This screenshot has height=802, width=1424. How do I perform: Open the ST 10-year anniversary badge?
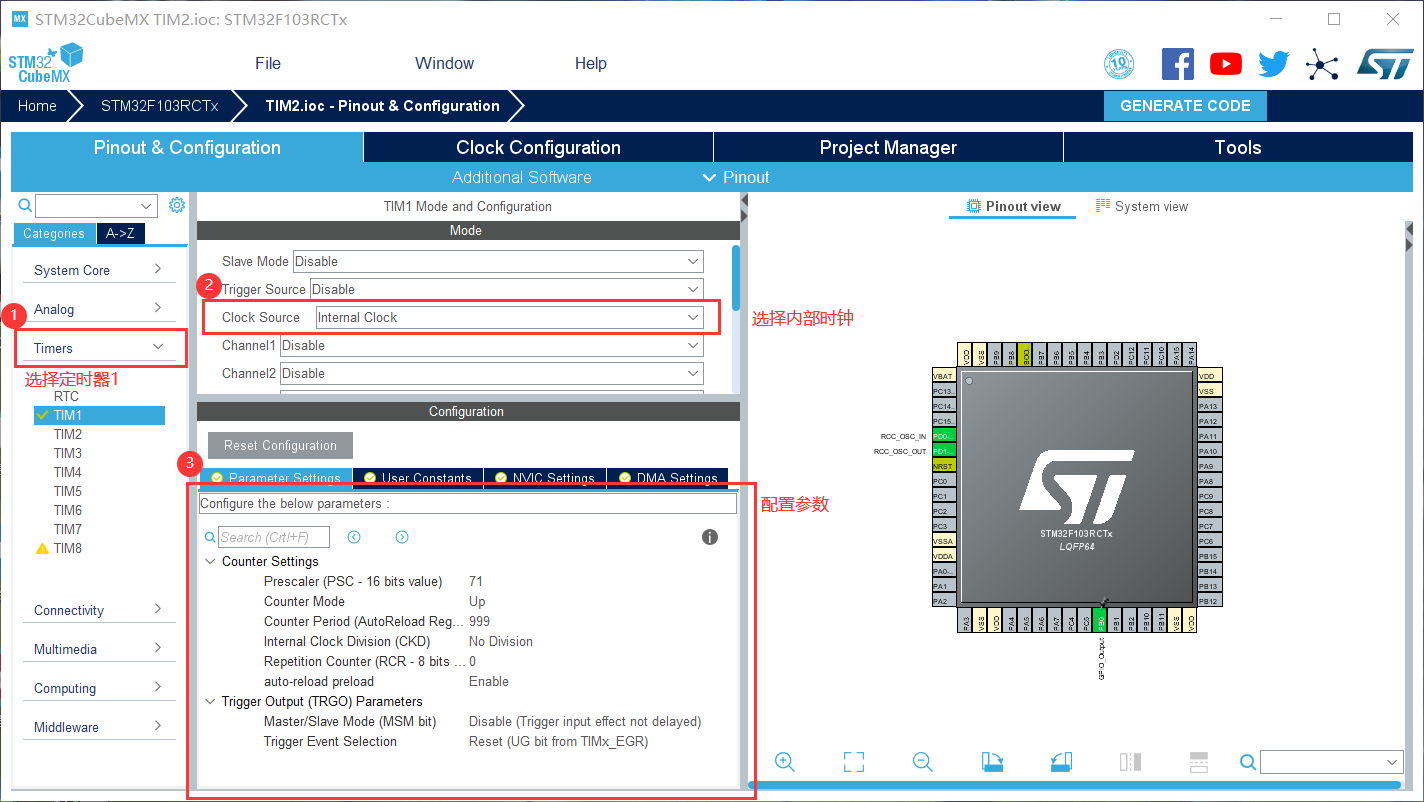(x=1119, y=64)
